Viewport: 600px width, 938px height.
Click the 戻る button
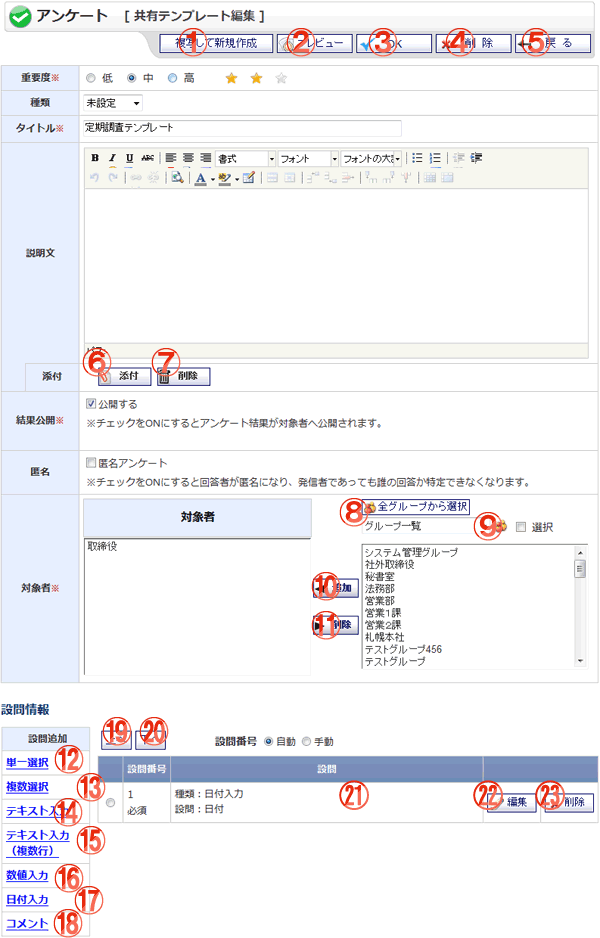coord(553,44)
